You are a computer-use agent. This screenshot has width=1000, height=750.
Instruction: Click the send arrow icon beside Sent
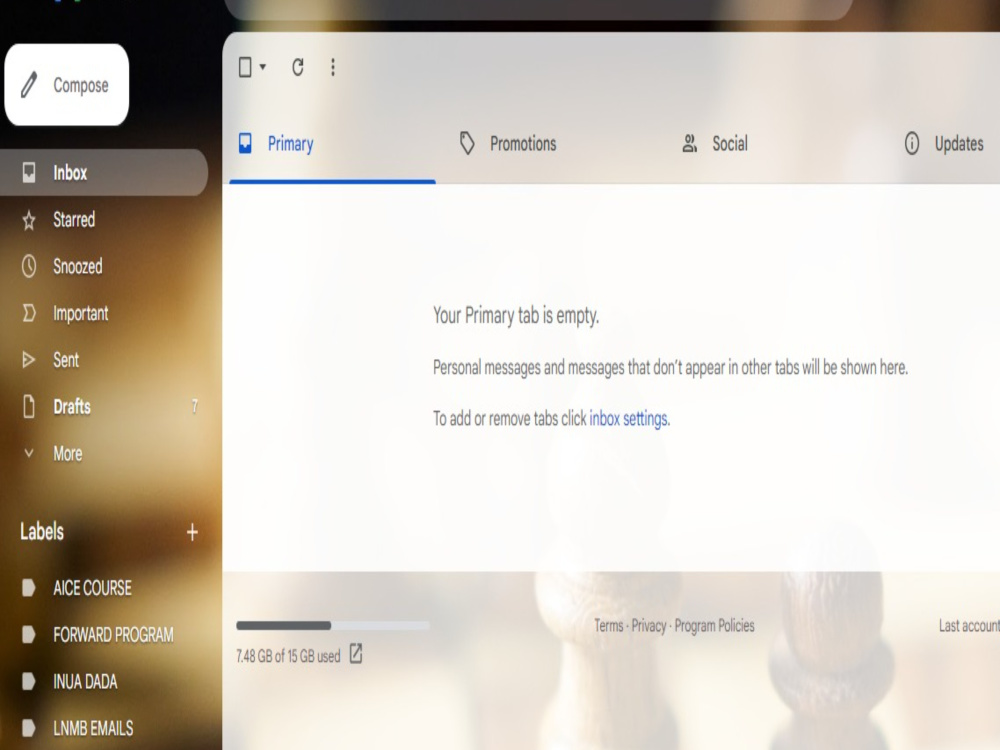29,360
